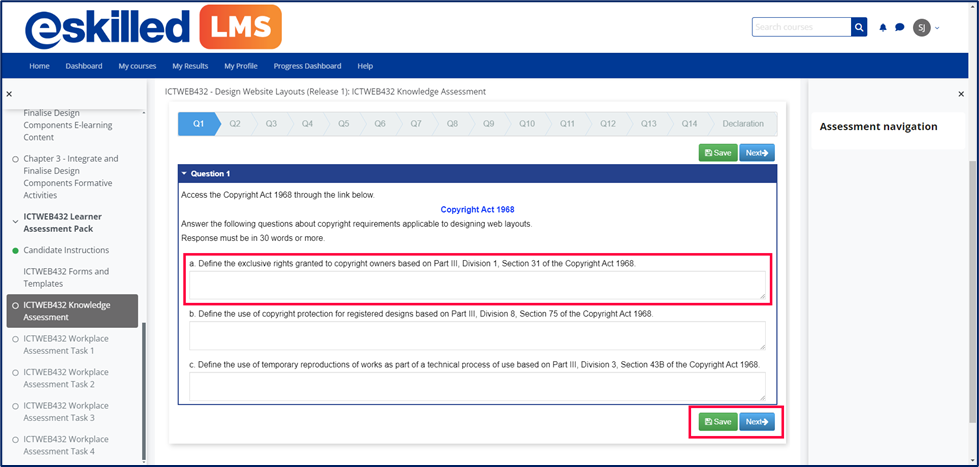The image size is (979, 467).
Task: Jump to Q2 step tab
Action: pos(235,124)
